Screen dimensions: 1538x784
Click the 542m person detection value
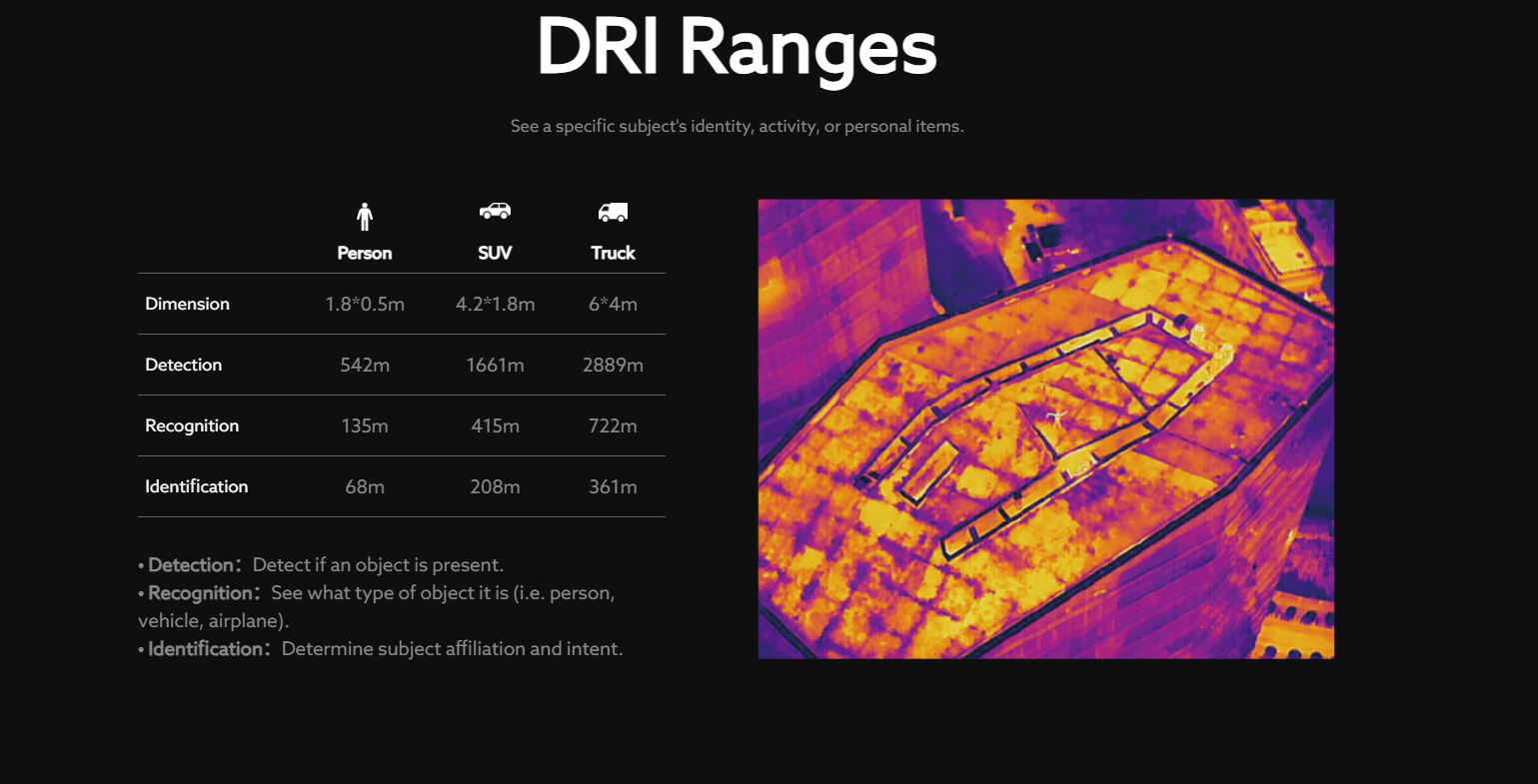(x=365, y=365)
